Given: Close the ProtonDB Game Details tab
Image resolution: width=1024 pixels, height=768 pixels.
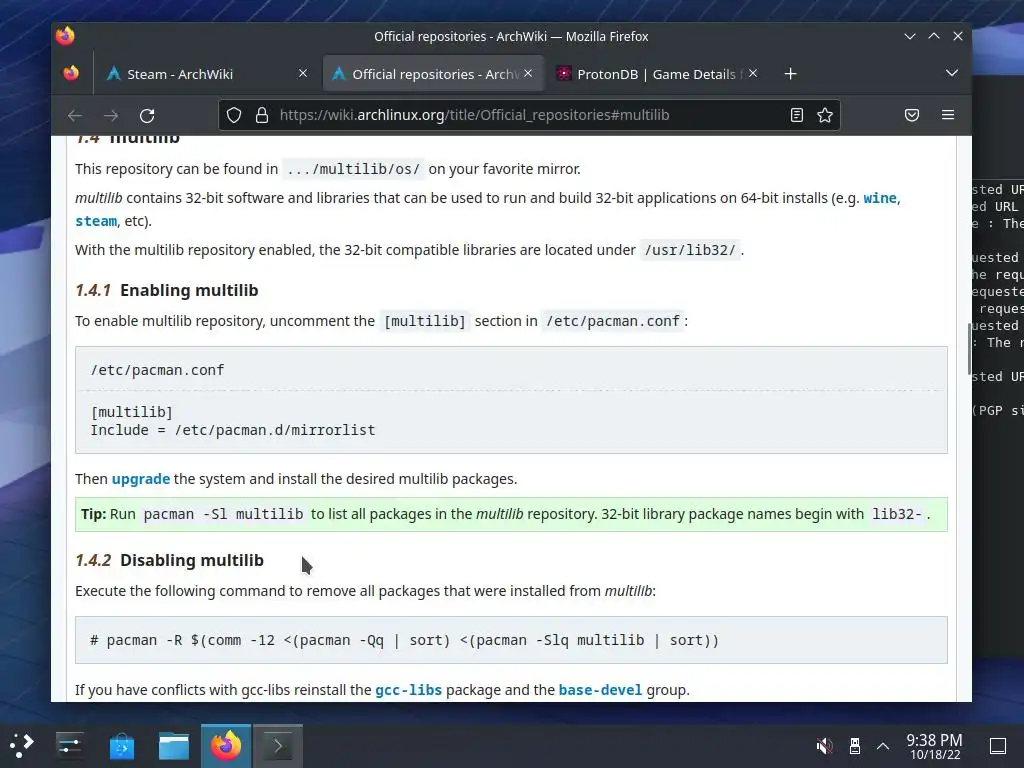Looking at the screenshot, I should [753, 73].
